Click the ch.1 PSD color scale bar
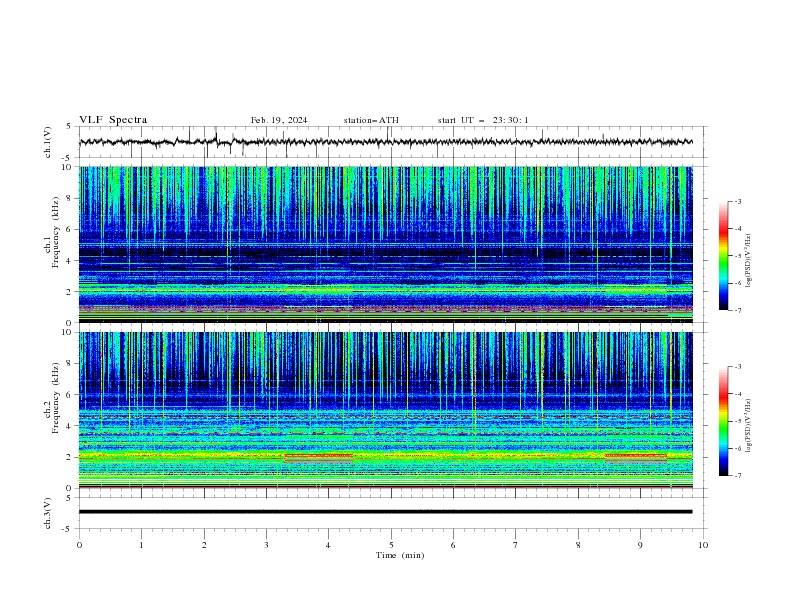The width and height of the screenshot is (792, 612). [x=724, y=256]
